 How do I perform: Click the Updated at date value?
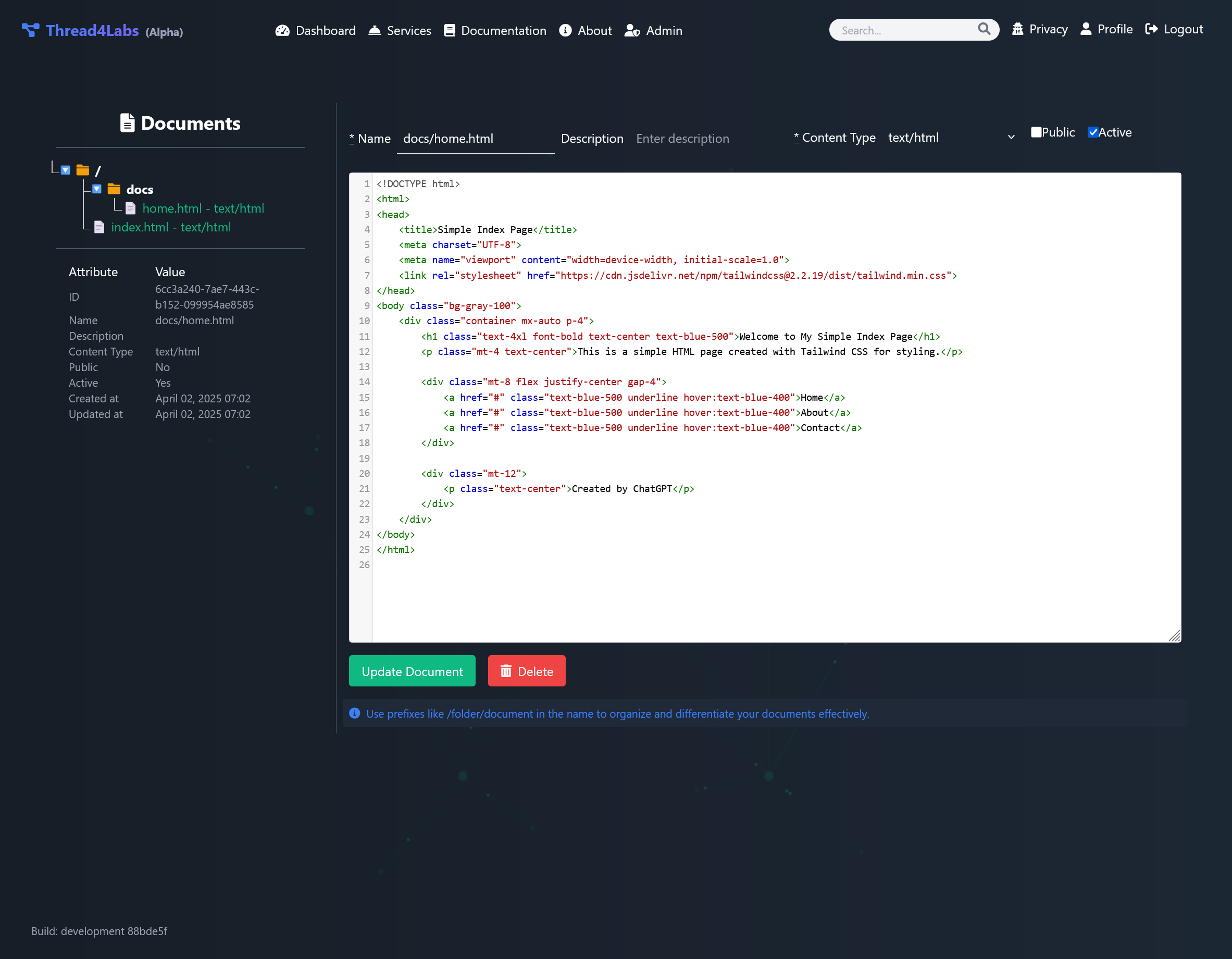[203, 414]
